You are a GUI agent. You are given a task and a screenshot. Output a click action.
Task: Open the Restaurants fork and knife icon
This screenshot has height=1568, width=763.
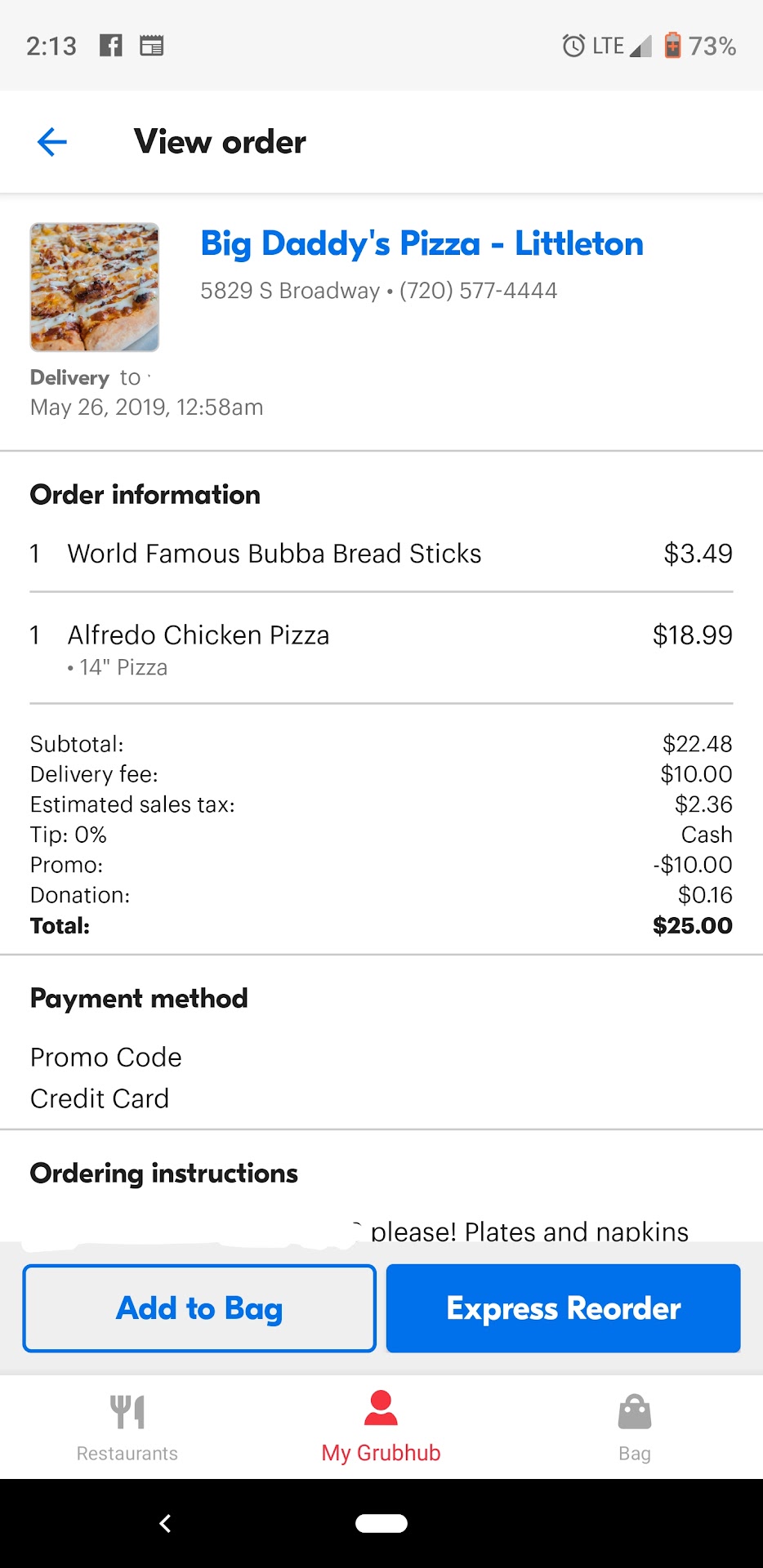pos(127,1411)
